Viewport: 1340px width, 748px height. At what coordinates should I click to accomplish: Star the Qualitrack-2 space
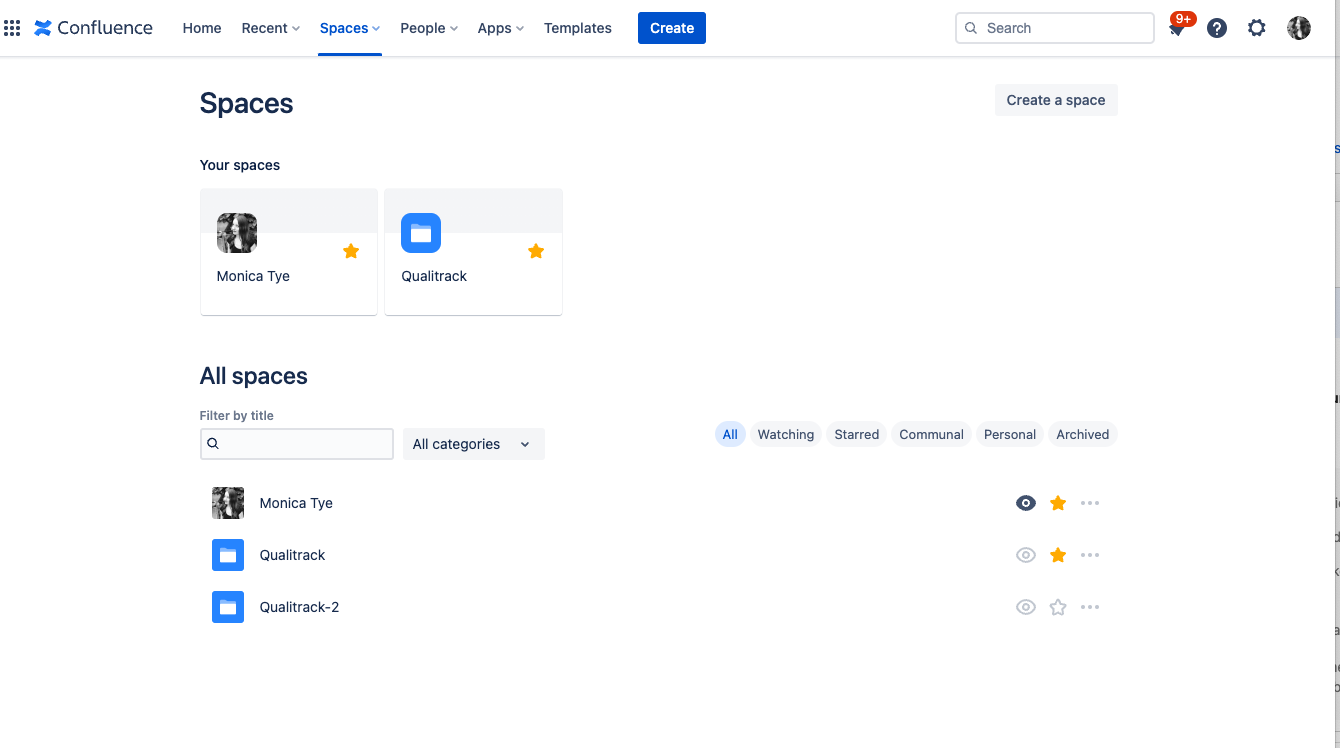[1058, 607]
